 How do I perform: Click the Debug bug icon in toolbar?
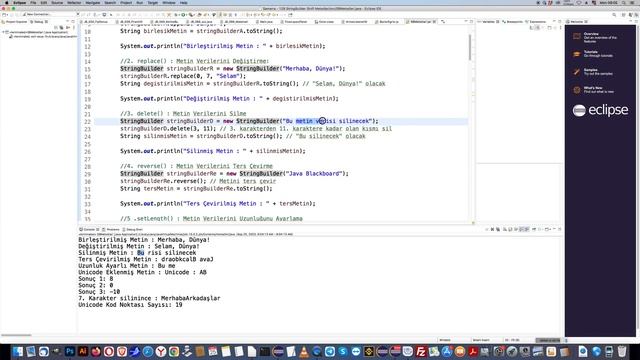click(176, 15)
